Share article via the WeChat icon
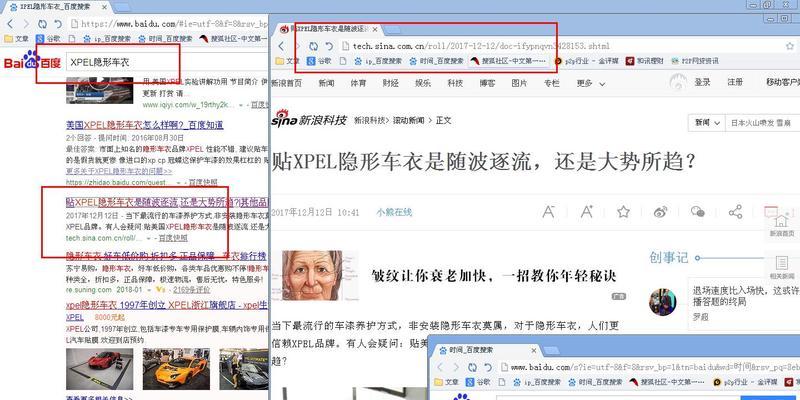 tap(697, 212)
